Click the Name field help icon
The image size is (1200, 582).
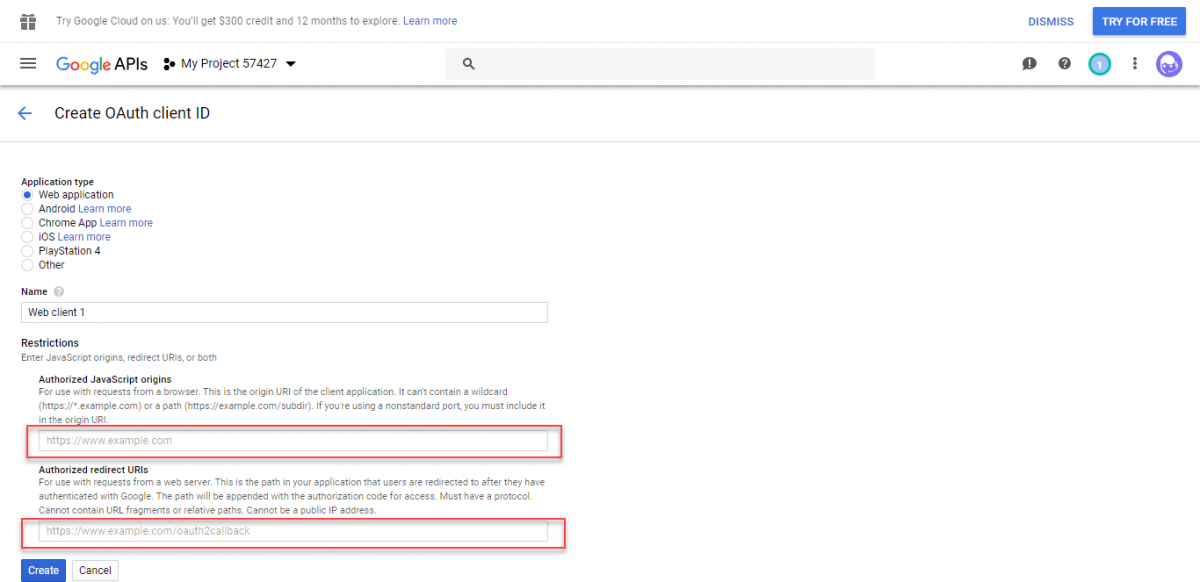coord(59,291)
